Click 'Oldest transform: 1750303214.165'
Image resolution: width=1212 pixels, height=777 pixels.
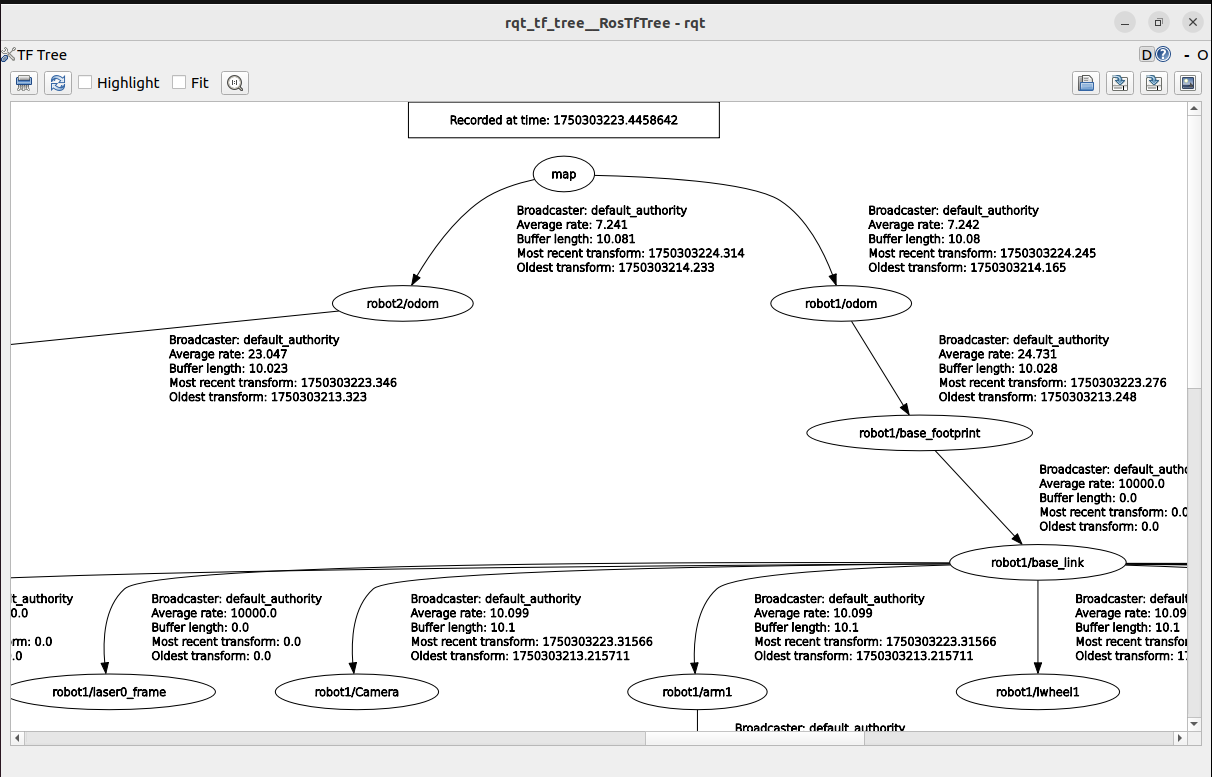point(967,268)
